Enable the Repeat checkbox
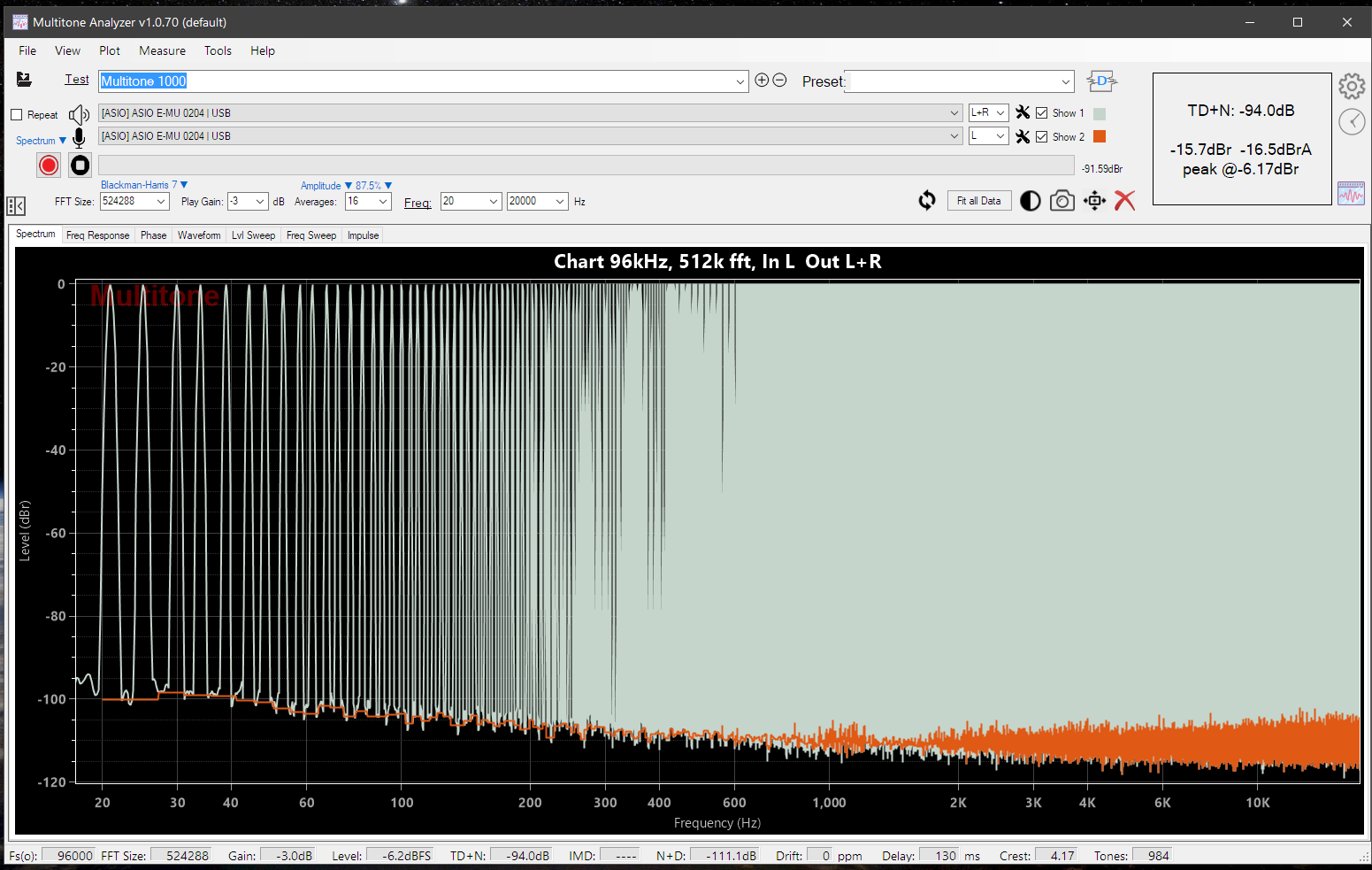This screenshot has width=1372, height=870. coord(16,115)
